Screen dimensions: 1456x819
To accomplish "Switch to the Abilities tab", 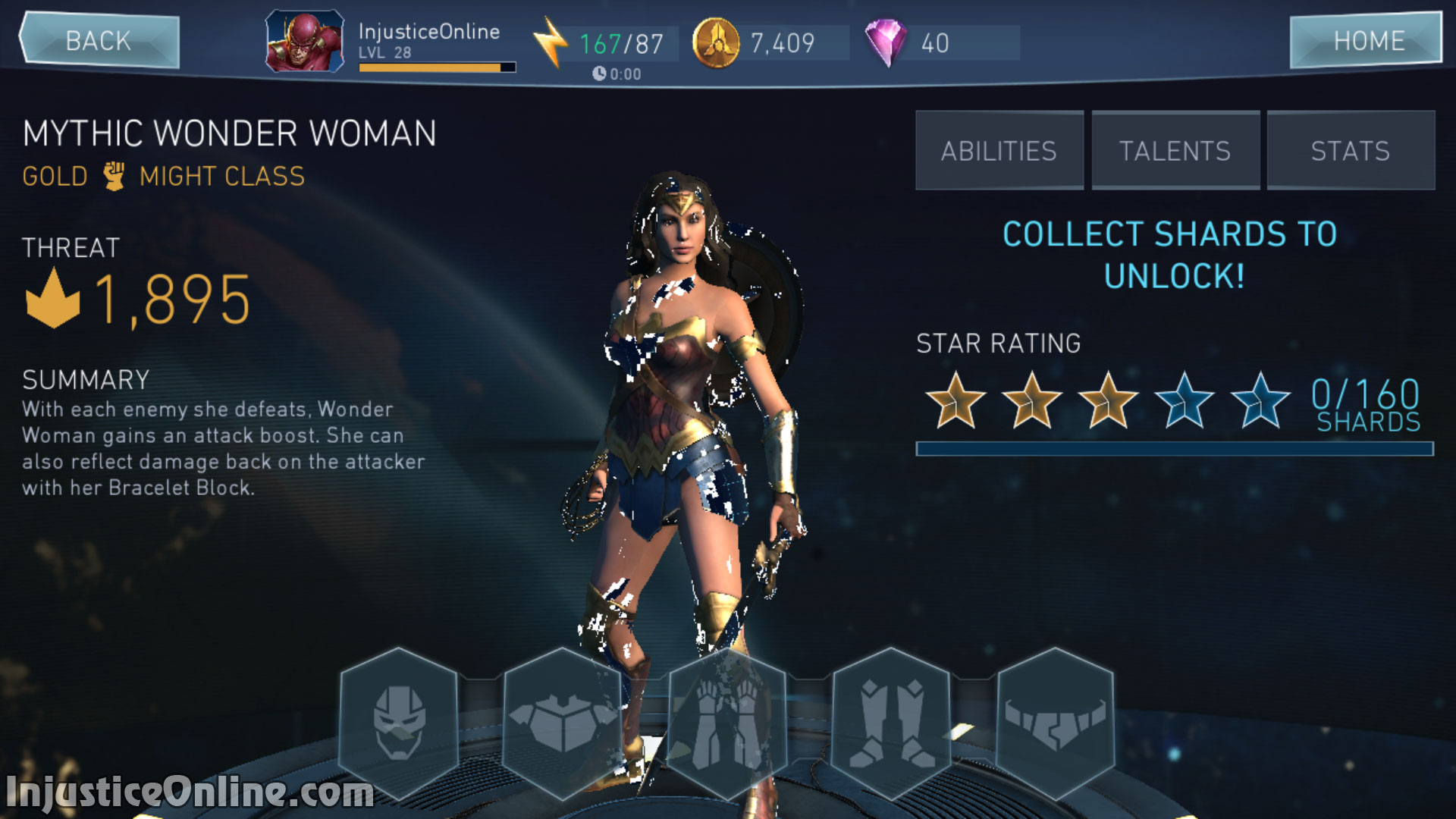I will (999, 150).
